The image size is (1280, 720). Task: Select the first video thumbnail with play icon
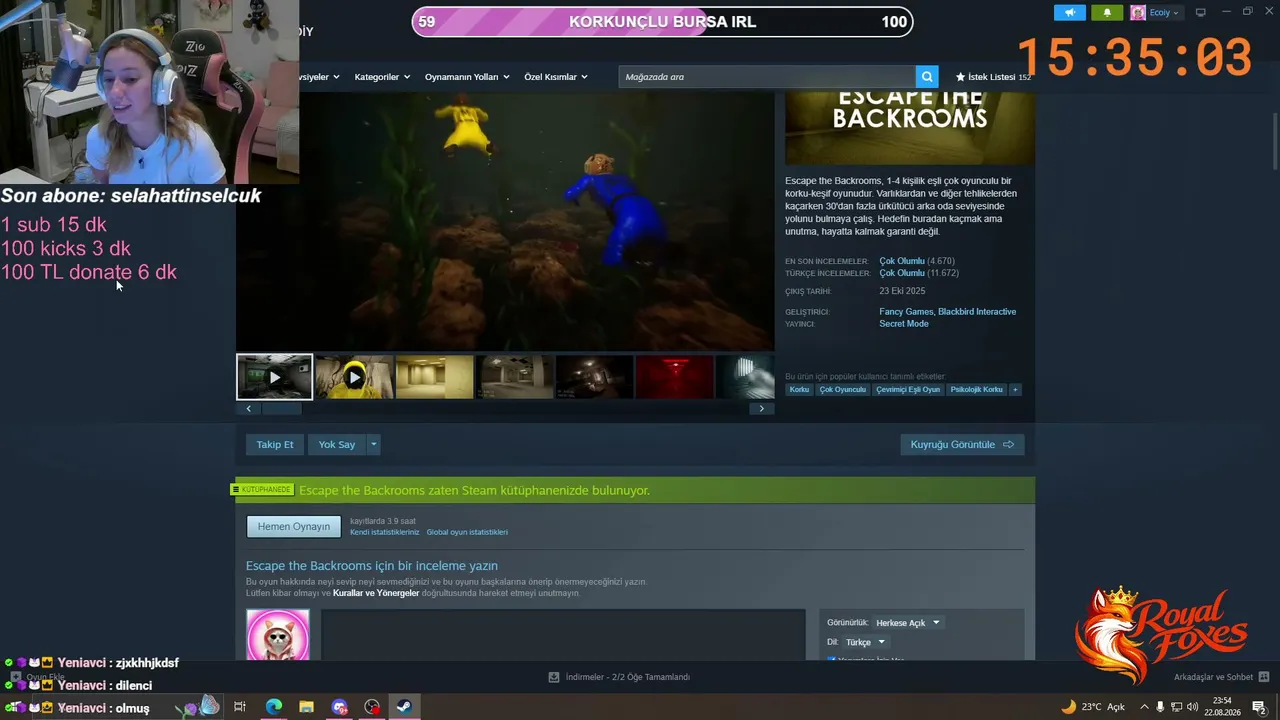click(x=275, y=377)
